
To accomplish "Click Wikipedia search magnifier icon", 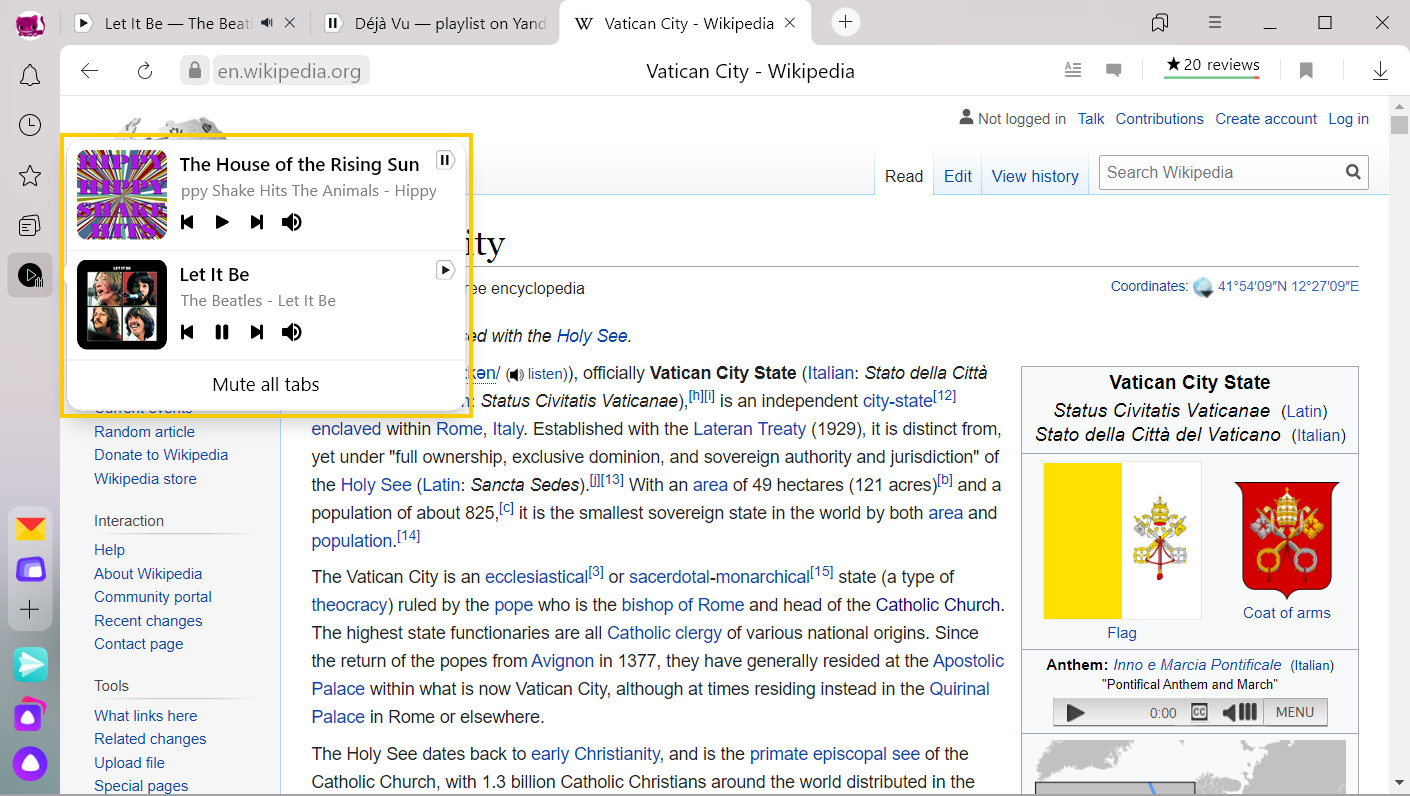I will 1353,172.
